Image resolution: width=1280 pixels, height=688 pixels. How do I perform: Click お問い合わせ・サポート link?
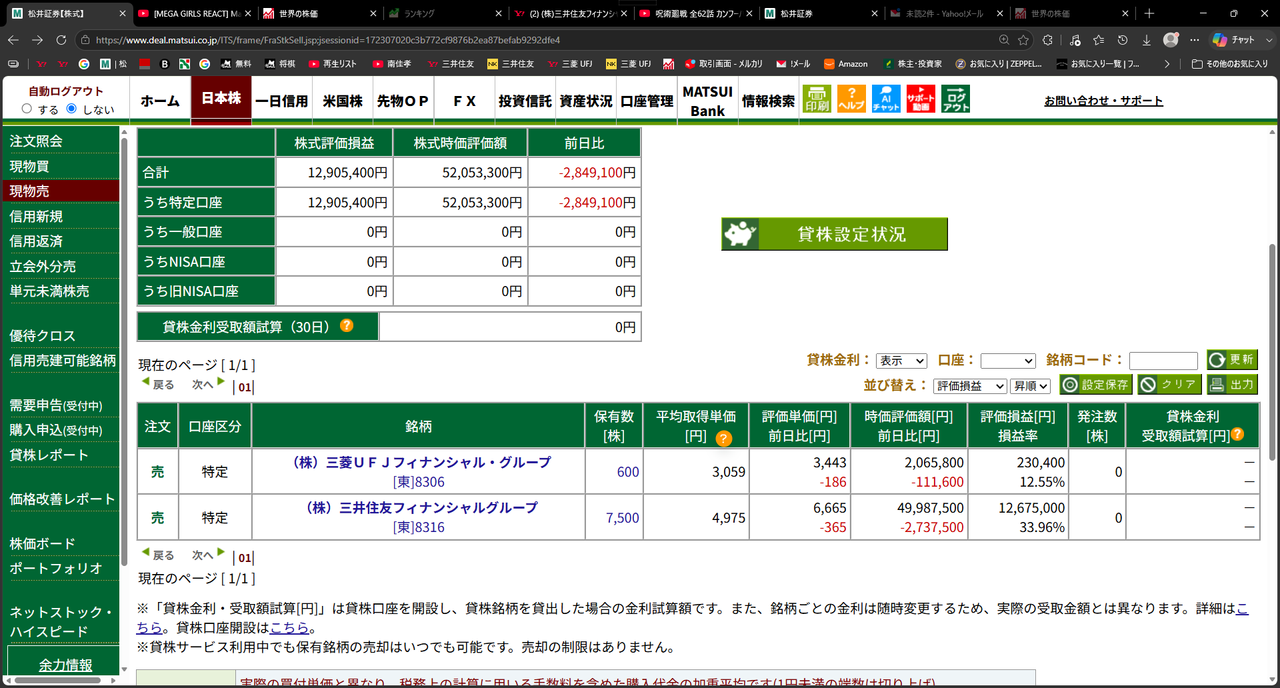pyautogui.click(x=1104, y=101)
